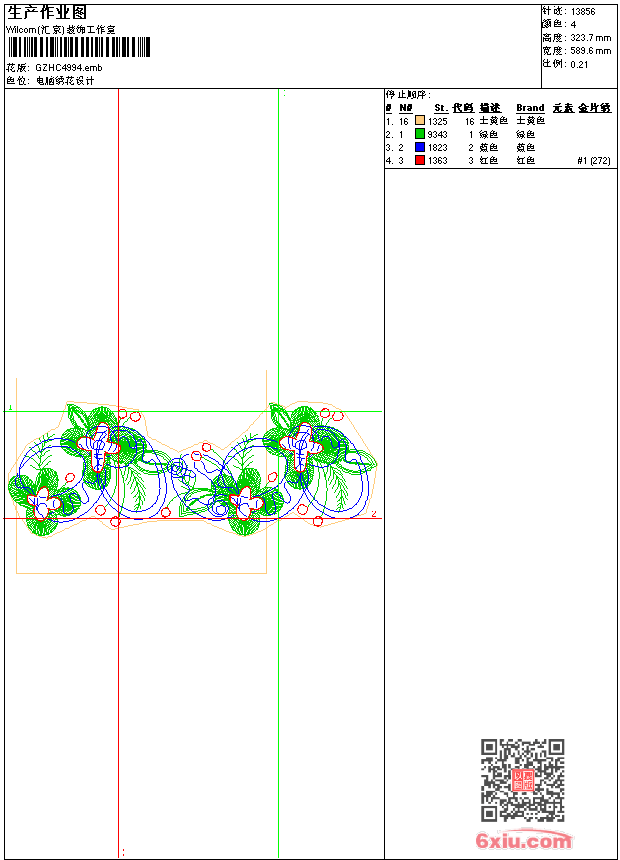This screenshot has width=620, height=860.
Task: Click the thread code '1325' cell
Action: (x=438, y=121)
